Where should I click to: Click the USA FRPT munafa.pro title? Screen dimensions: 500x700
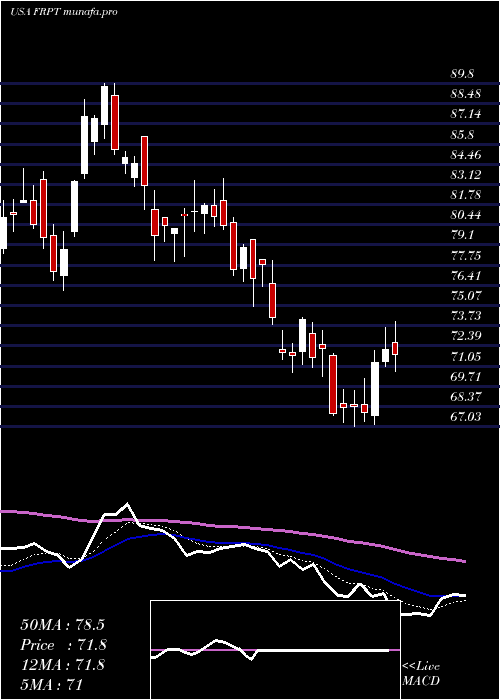pos(63,12)
